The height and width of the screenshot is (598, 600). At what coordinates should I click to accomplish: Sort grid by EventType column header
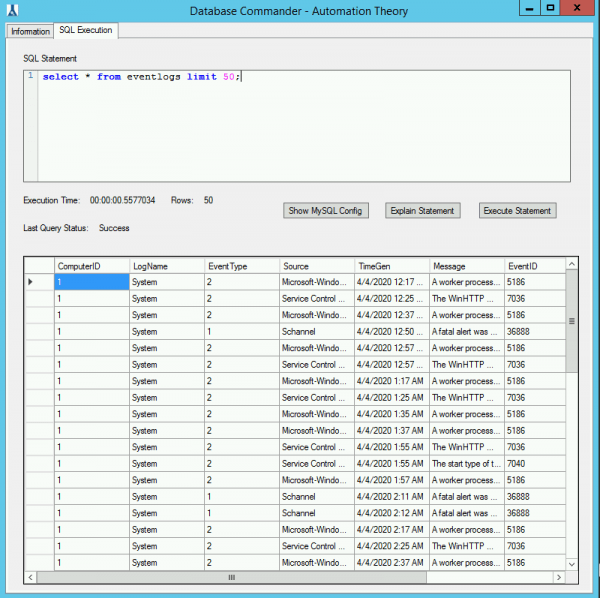pyautogui.click(x=241, y=266)
